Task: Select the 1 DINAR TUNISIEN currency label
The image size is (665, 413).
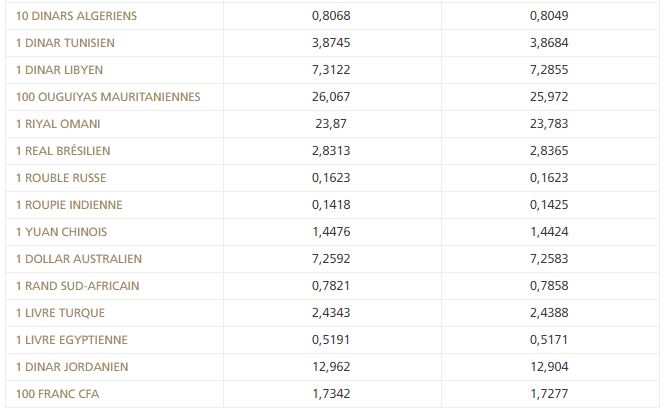Action: (x=66, y=44)
